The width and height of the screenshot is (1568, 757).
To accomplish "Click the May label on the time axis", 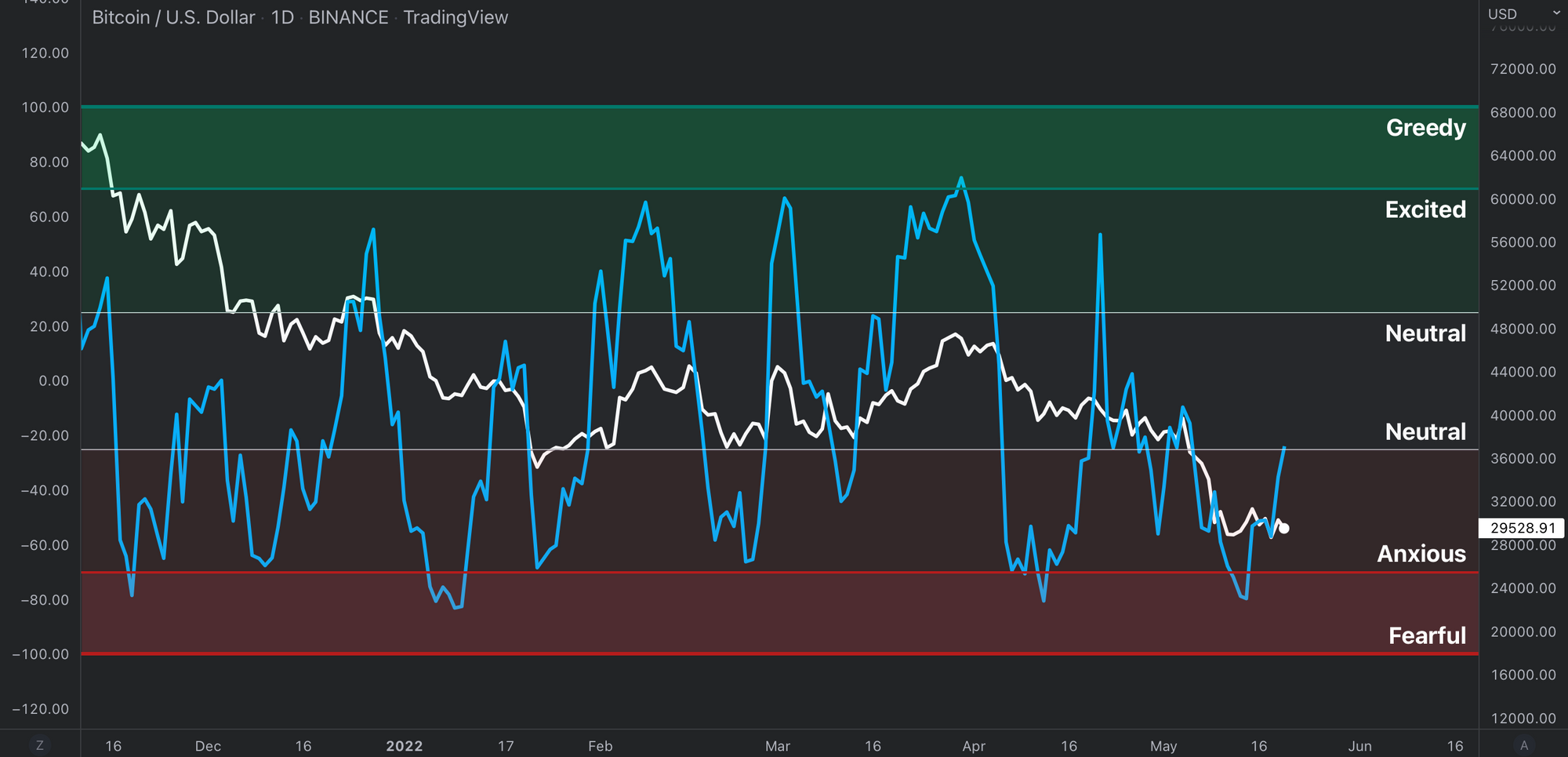I will [1163, 746].
